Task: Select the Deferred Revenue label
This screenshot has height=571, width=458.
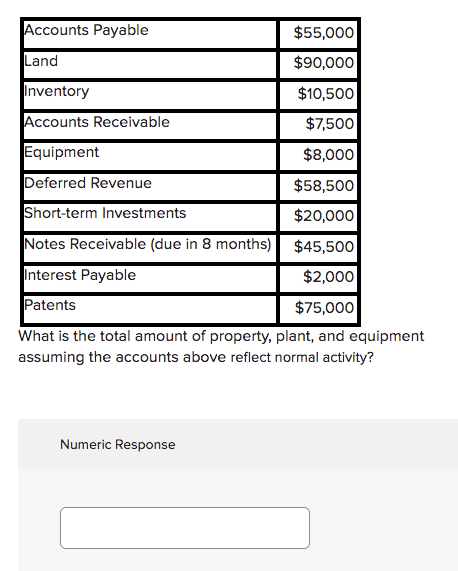Action: click(x=88, y=183)
